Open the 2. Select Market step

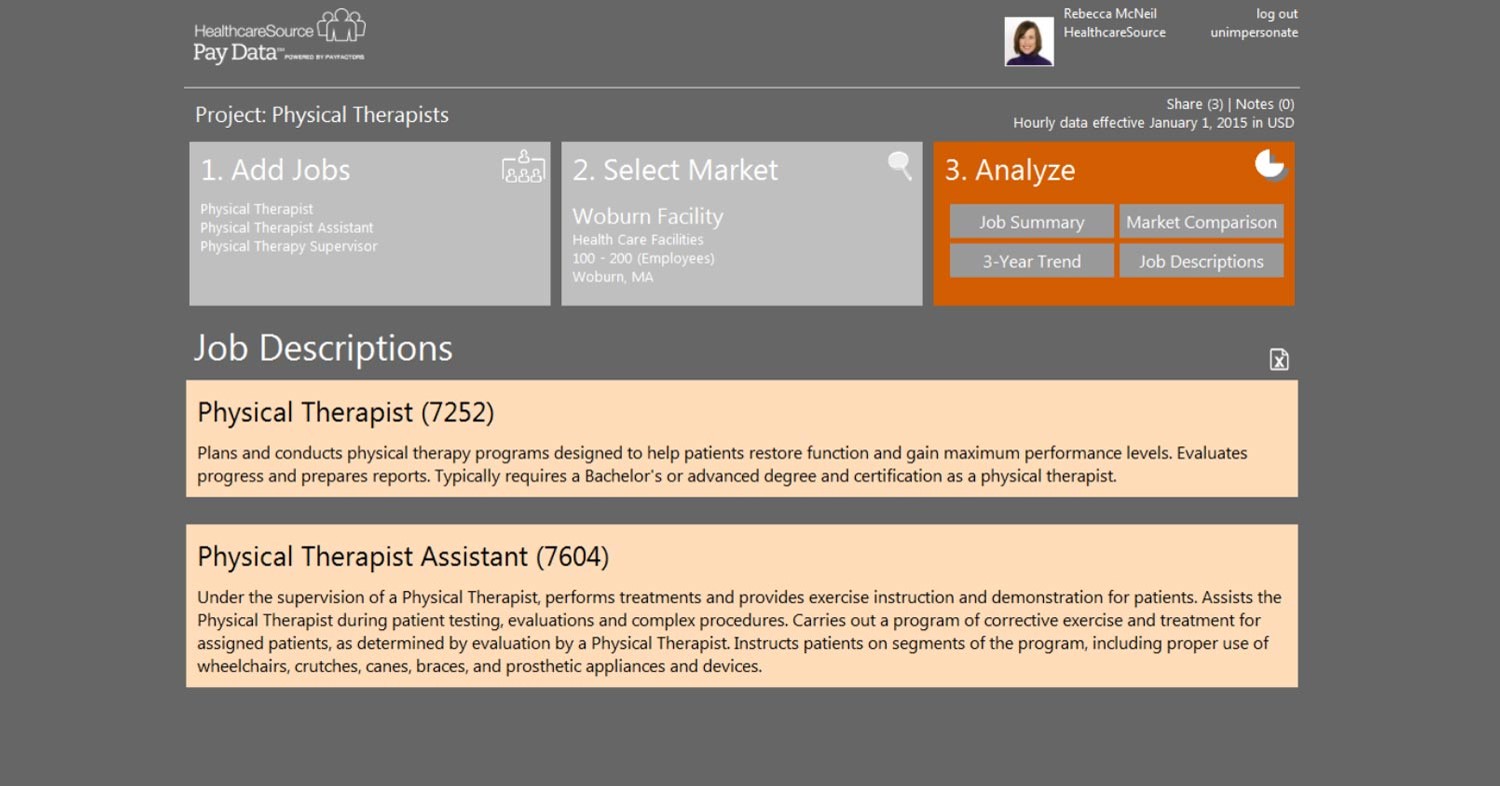point(675,170)
